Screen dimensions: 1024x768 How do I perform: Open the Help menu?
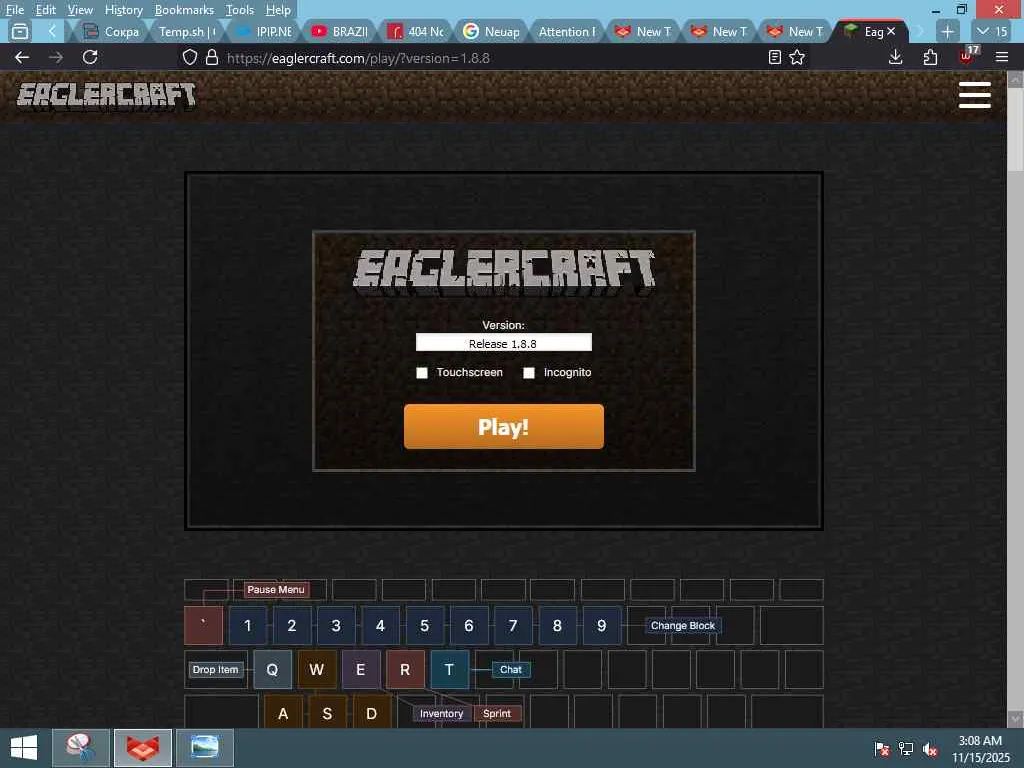[278, 10]
